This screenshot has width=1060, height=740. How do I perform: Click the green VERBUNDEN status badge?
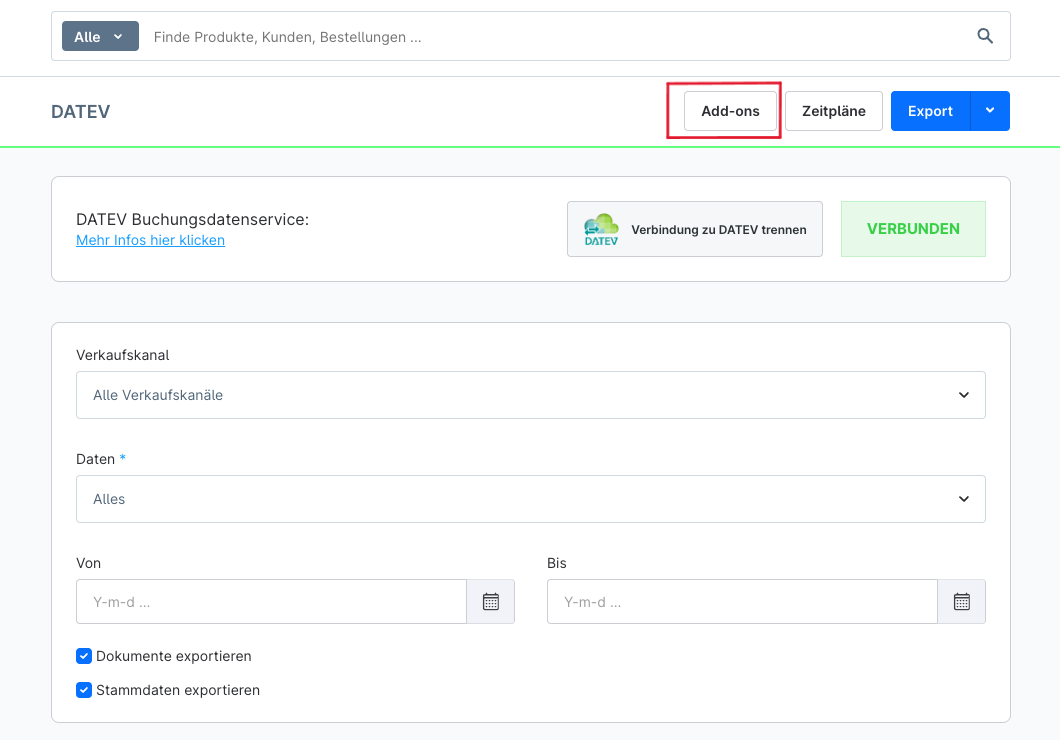[x=913, y=229]
